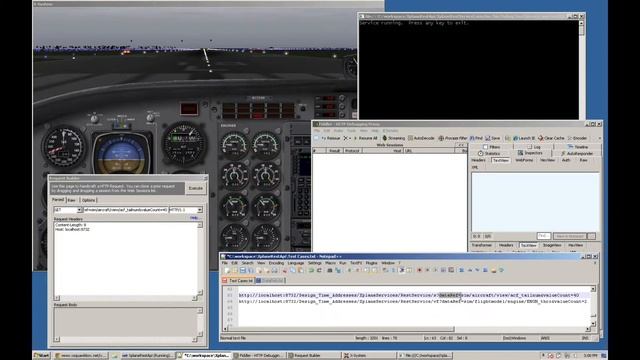Select the request Raw inspector tab
The height and width of the screenshot is (360, 640).
click(x=583, y=160)
